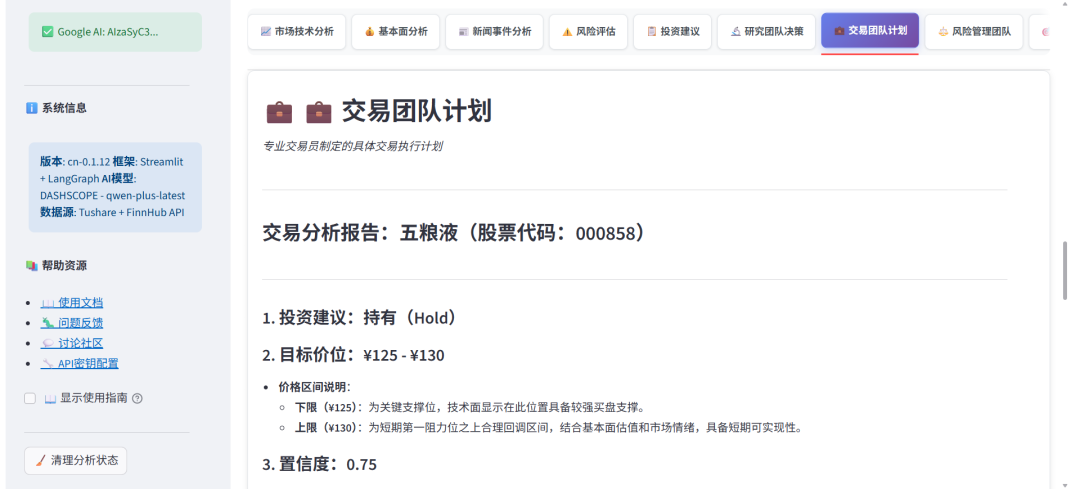The width and height of the screenshot is (1080, 489).
Task: Click the money bag icon on 基本面分析
Action: click(x=369, y=32)
